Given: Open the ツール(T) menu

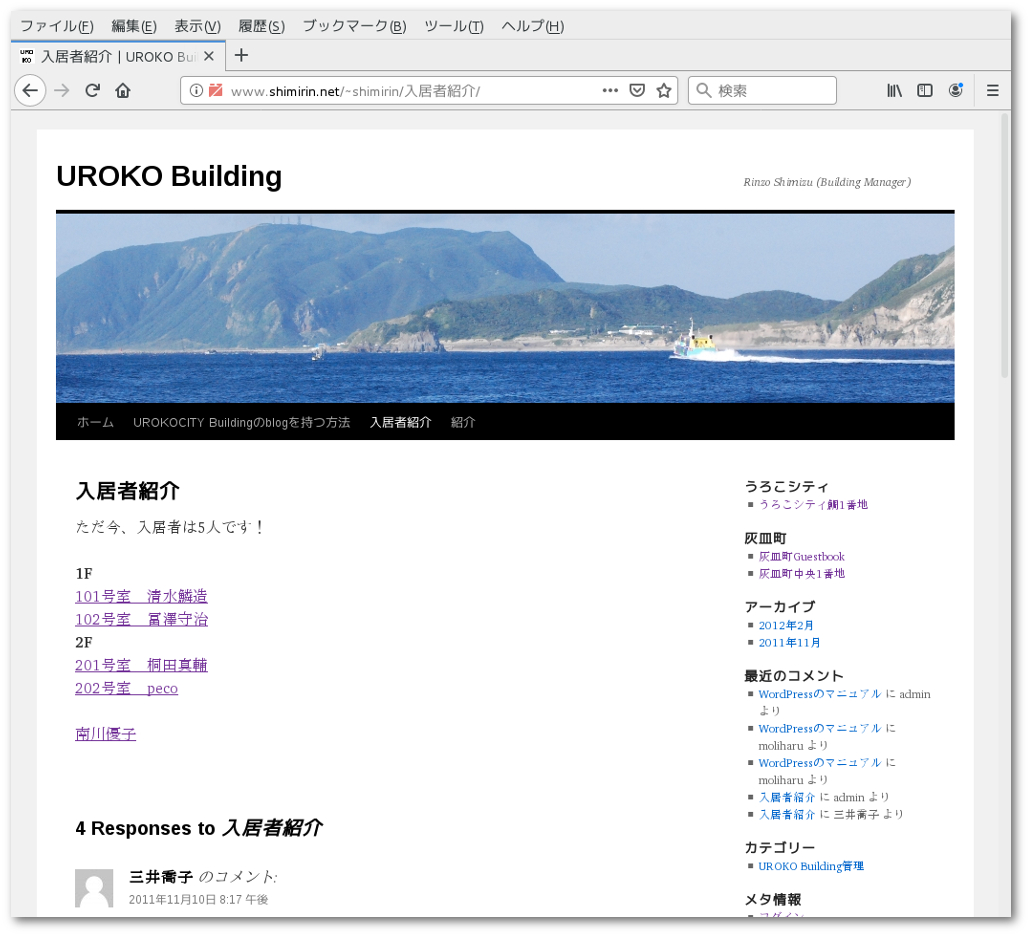Looking at the screenshot, I should point(453,26).
